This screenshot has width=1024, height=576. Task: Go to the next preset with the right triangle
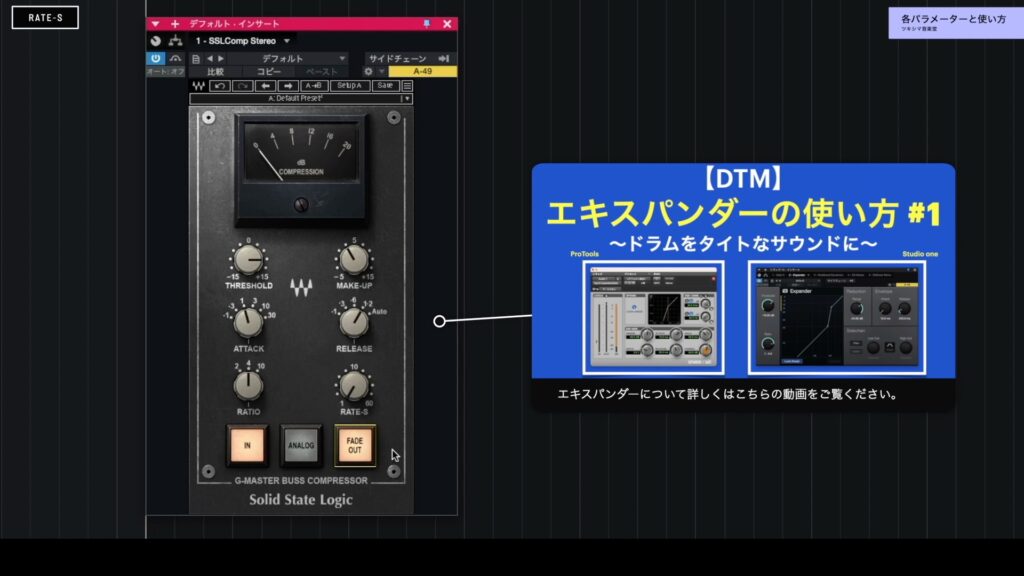tap(221, 59)
